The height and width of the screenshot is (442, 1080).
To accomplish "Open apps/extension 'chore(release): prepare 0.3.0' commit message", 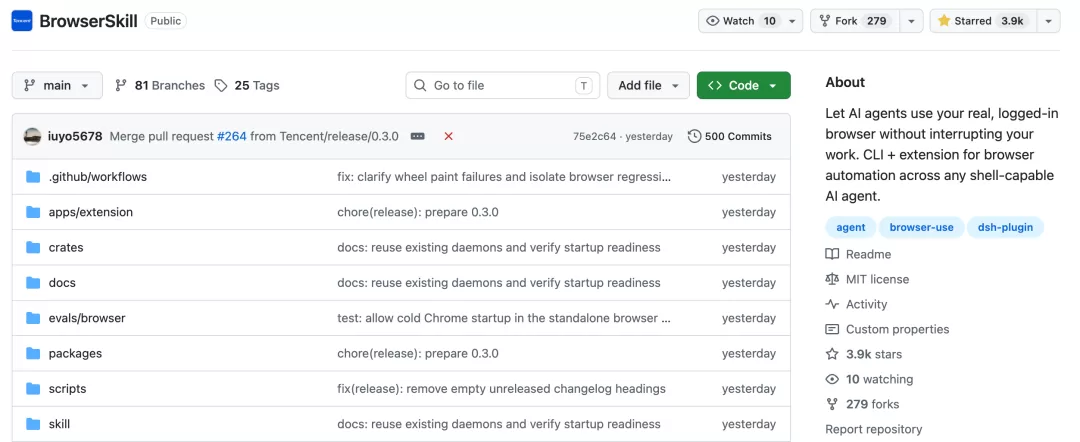I will coord(418,212).
